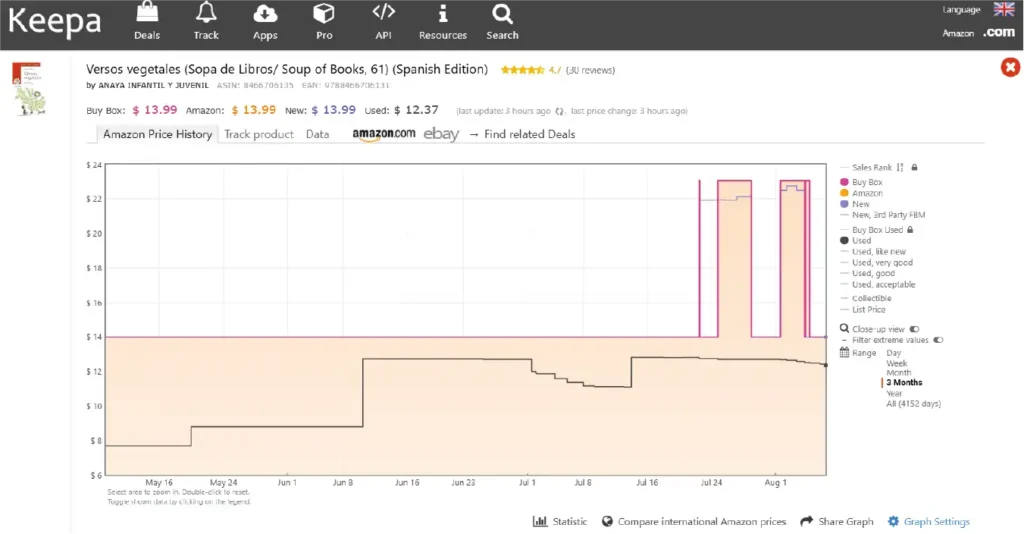The image size is (1024, 534).
Task: Click the Close-up view magnifier icon
Action: 844,328
